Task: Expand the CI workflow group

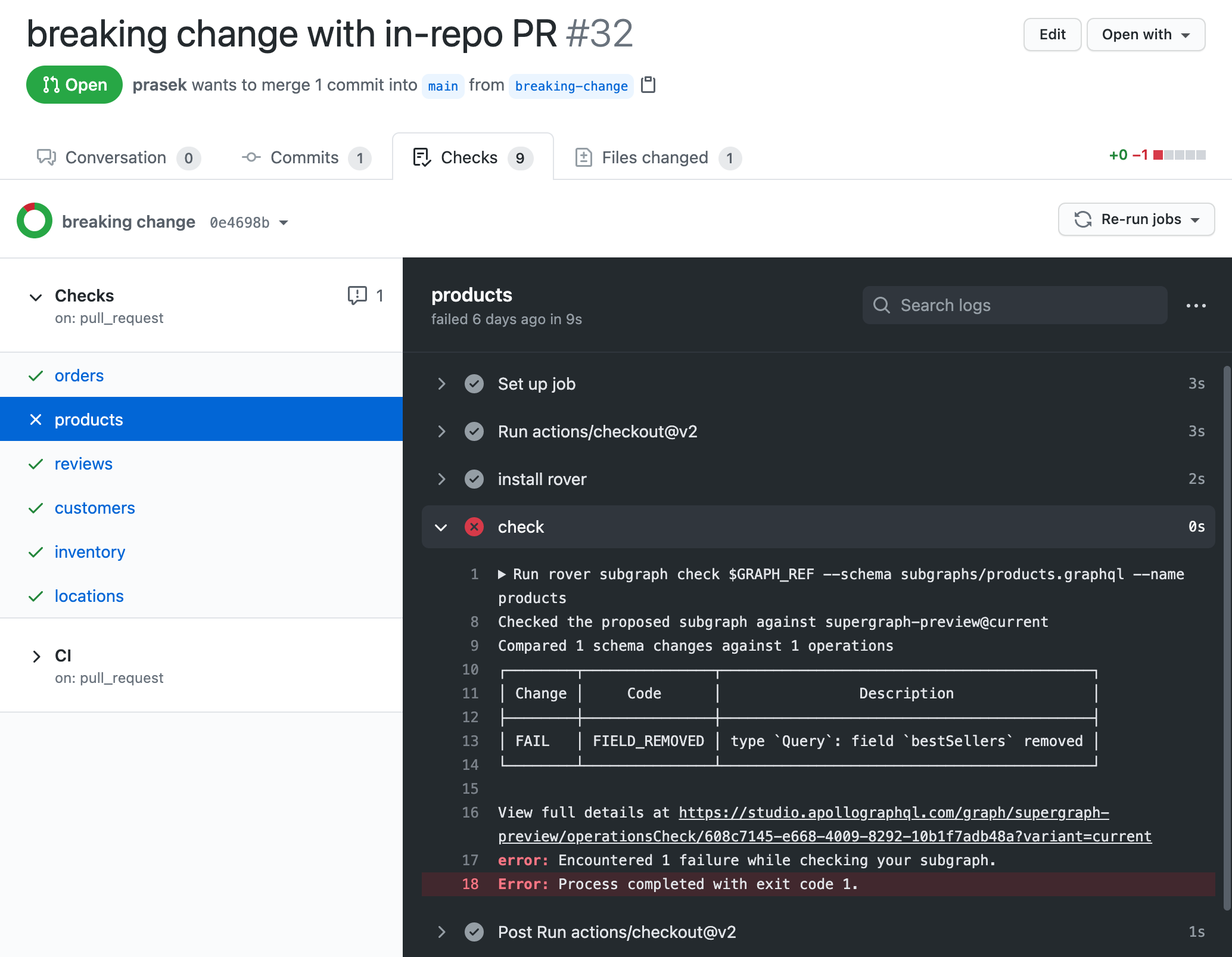Action: [x=36, y=656]
